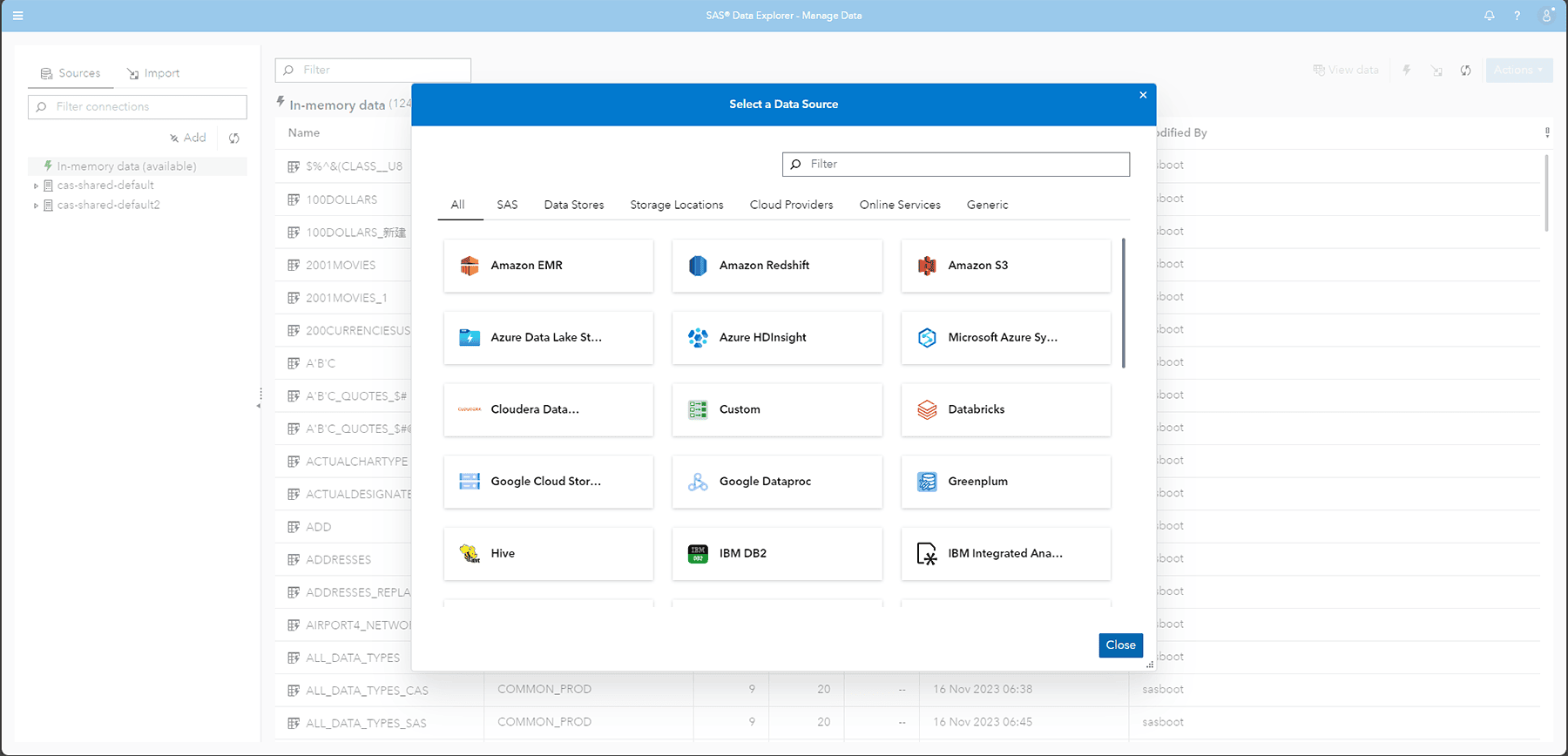Image resolution: width=1568 pixels, height=756 pixels.
Task: Focus the Filter connections field
Action: pos(138,106)
